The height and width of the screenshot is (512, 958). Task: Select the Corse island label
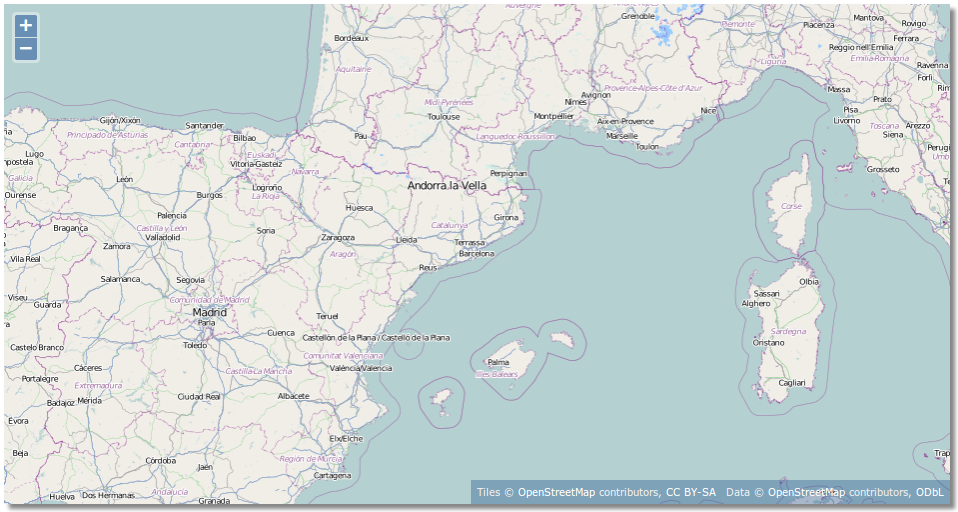pyautogui.click(x=791, y=206)
